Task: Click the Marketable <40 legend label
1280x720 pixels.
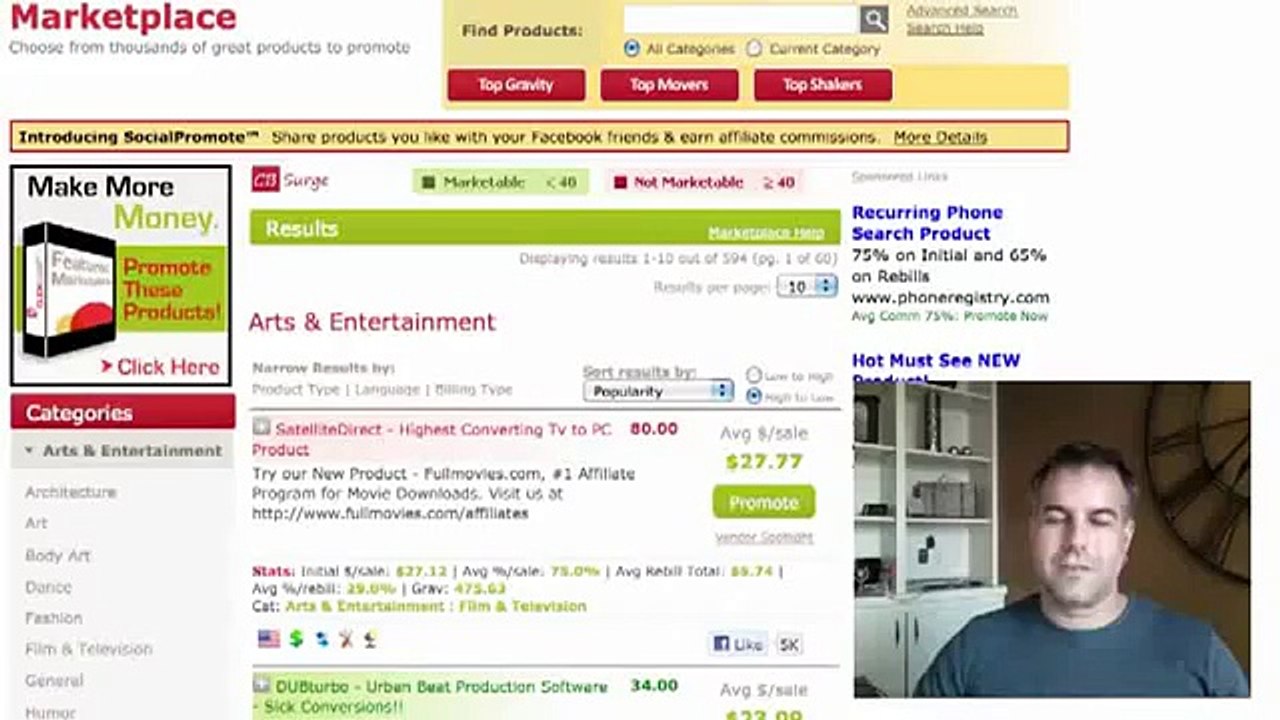Action: (500, 182)
